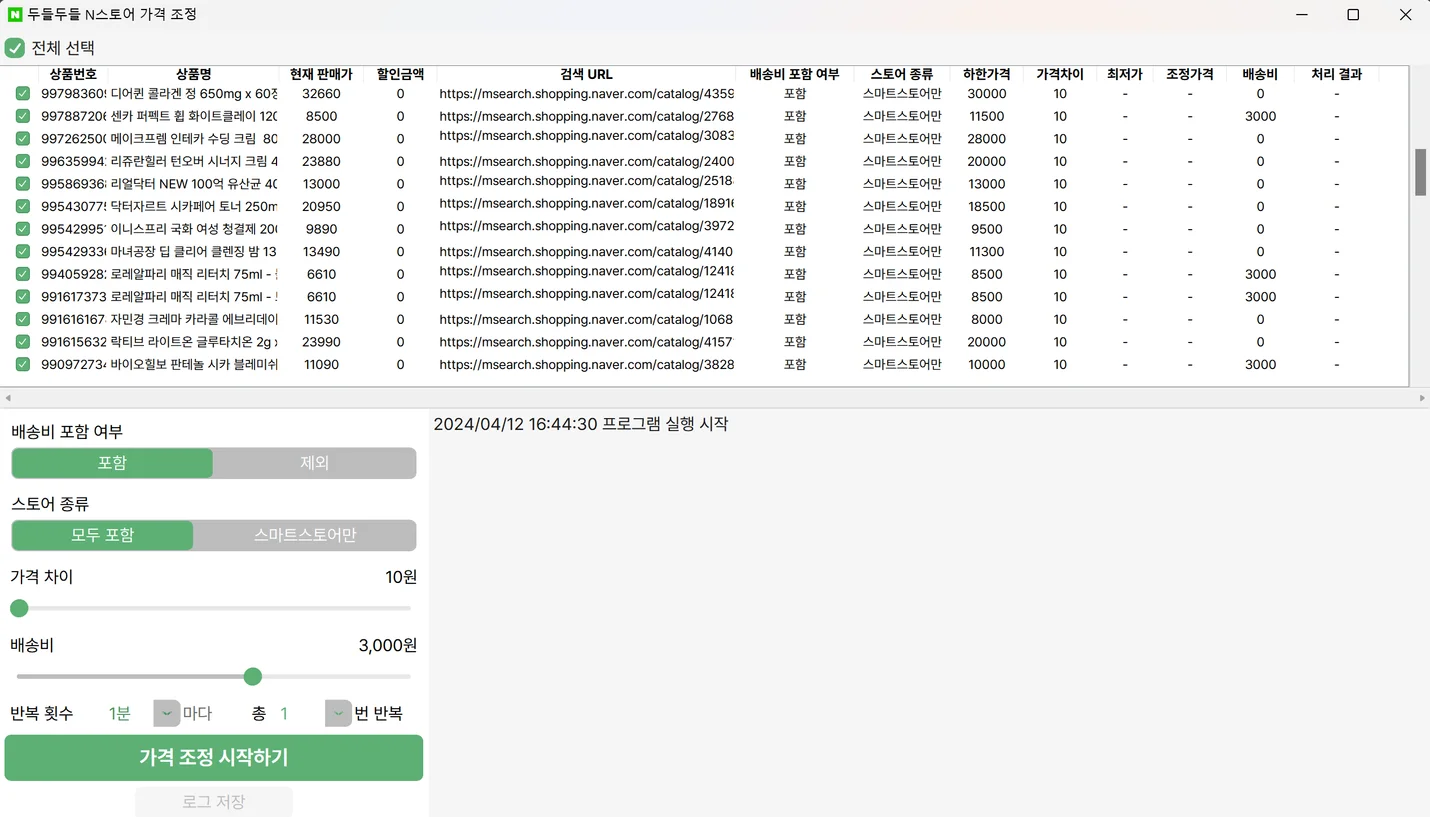Viewport: 1430px width, 817px height.
Task: Click the 할인금액 column header
Action: point(400,74)
